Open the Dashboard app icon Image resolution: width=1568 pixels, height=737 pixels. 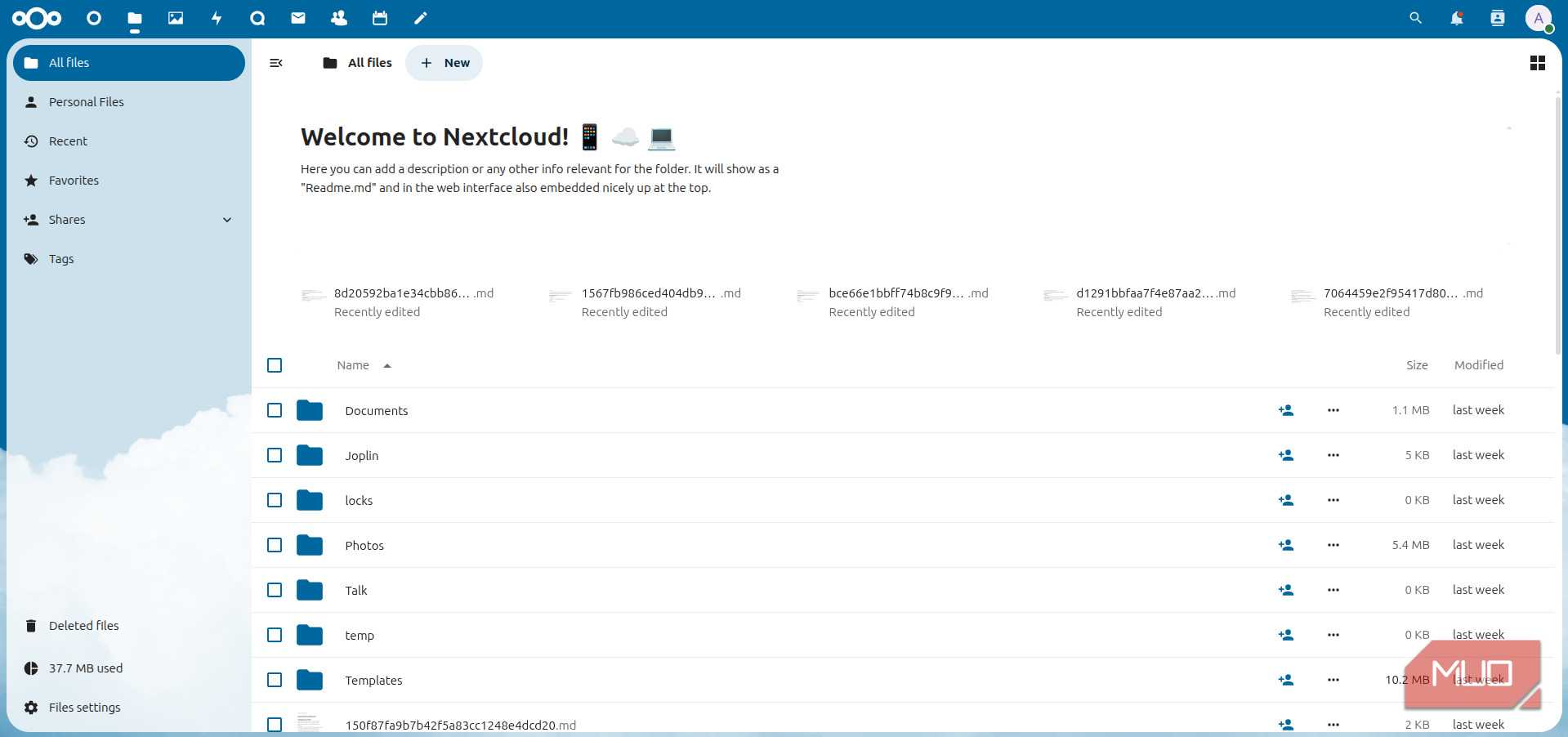pos(94,18)
